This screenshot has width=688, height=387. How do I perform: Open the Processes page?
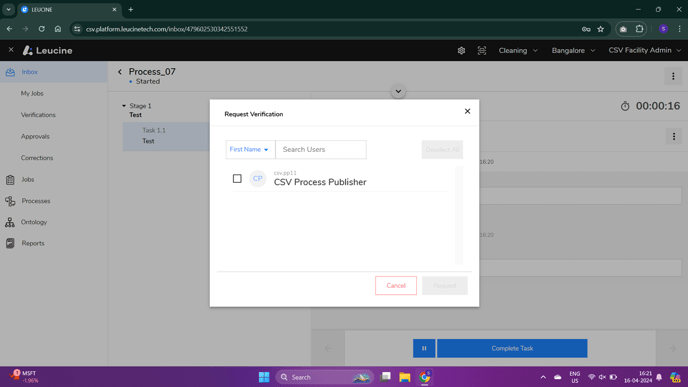tap(36, 201)
